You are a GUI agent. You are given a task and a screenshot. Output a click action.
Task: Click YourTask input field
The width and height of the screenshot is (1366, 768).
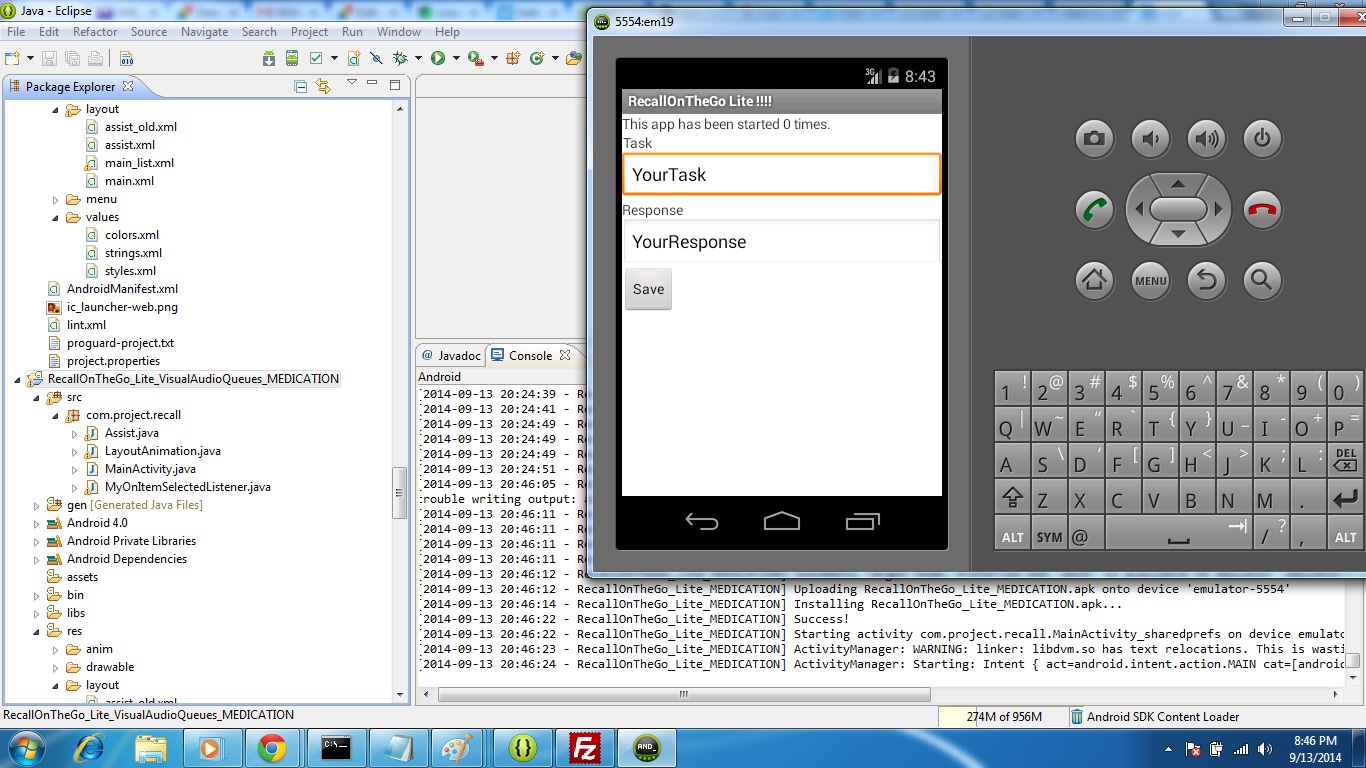point(781,174)
